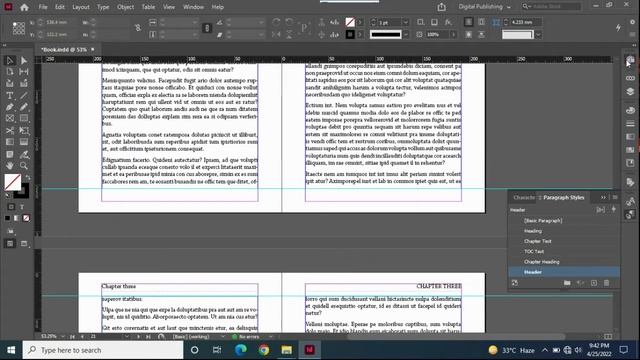The height and width of the screenshot is (360, 640).
Task: Select the Eyedropper color theme tool
Action: [x=24, y=154]
